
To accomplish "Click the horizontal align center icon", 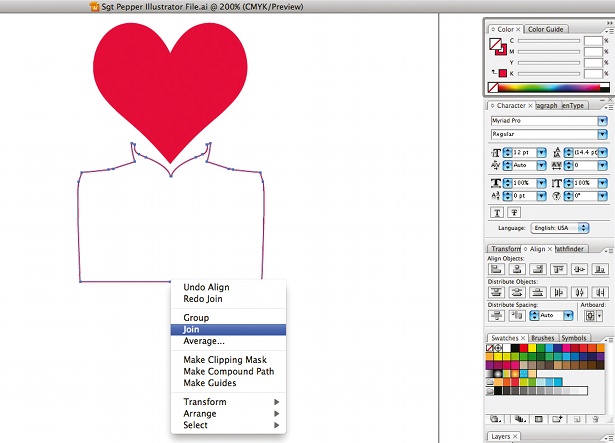I will coord(517,269).
